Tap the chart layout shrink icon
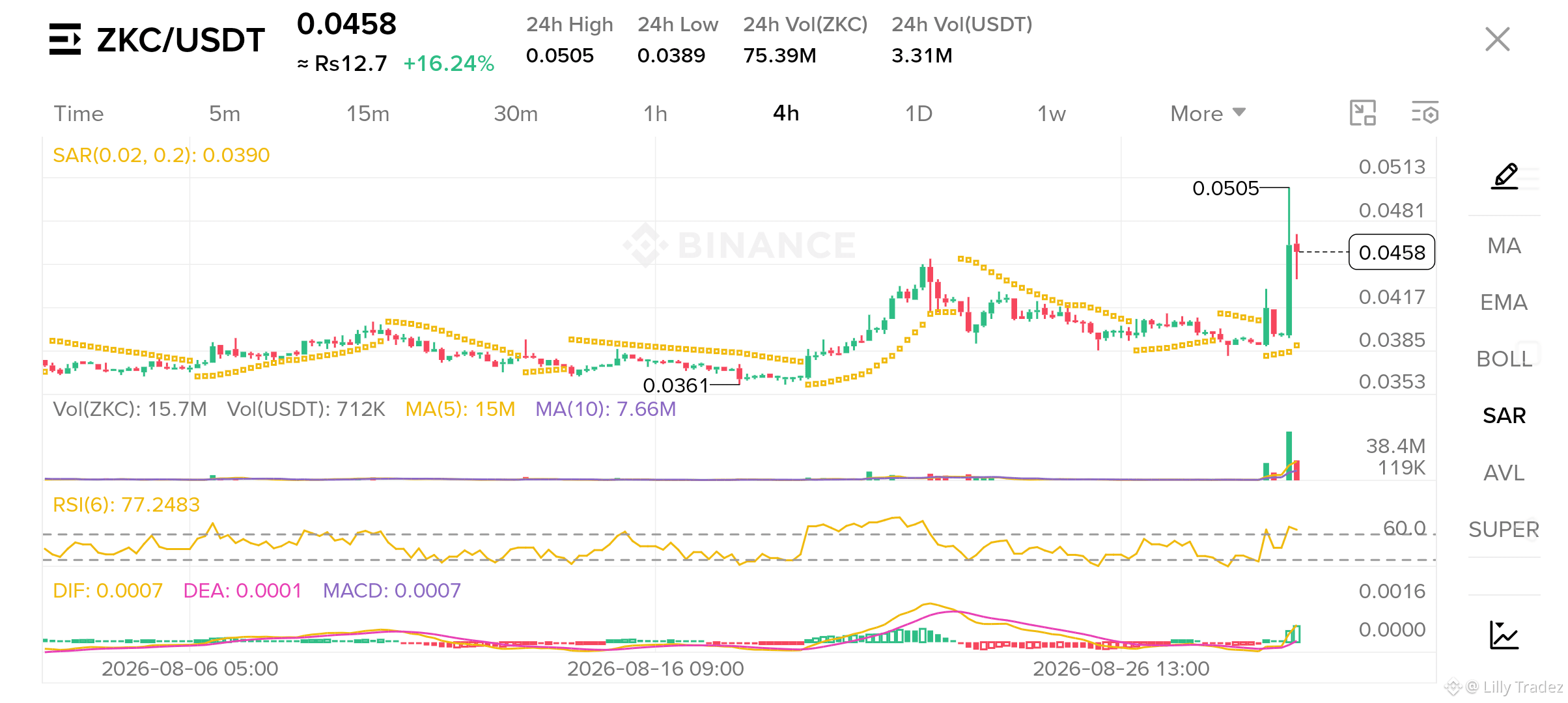Viewport: 1568px width, 703px height. click(x=1362, y=113)
